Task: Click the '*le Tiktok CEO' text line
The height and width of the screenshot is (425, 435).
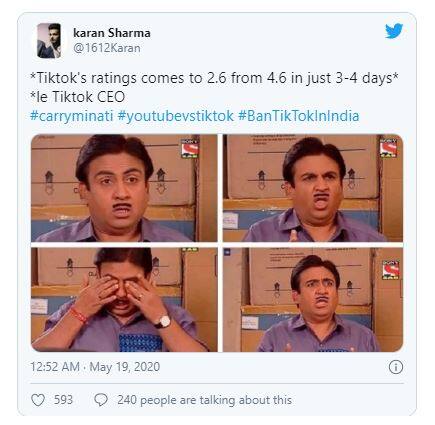Action: pos(77,97)
